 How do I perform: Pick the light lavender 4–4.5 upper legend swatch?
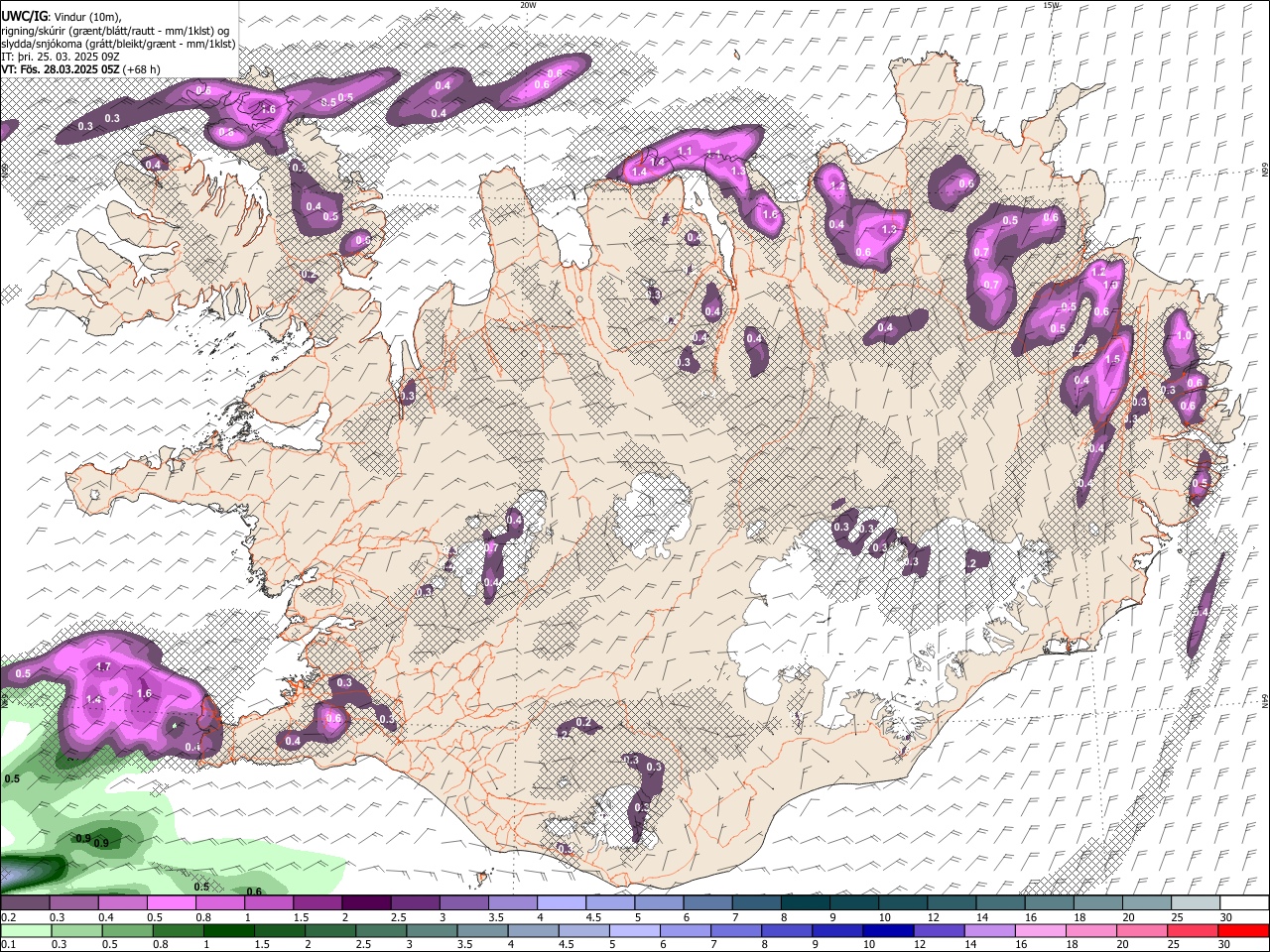[x=562, y=903]
